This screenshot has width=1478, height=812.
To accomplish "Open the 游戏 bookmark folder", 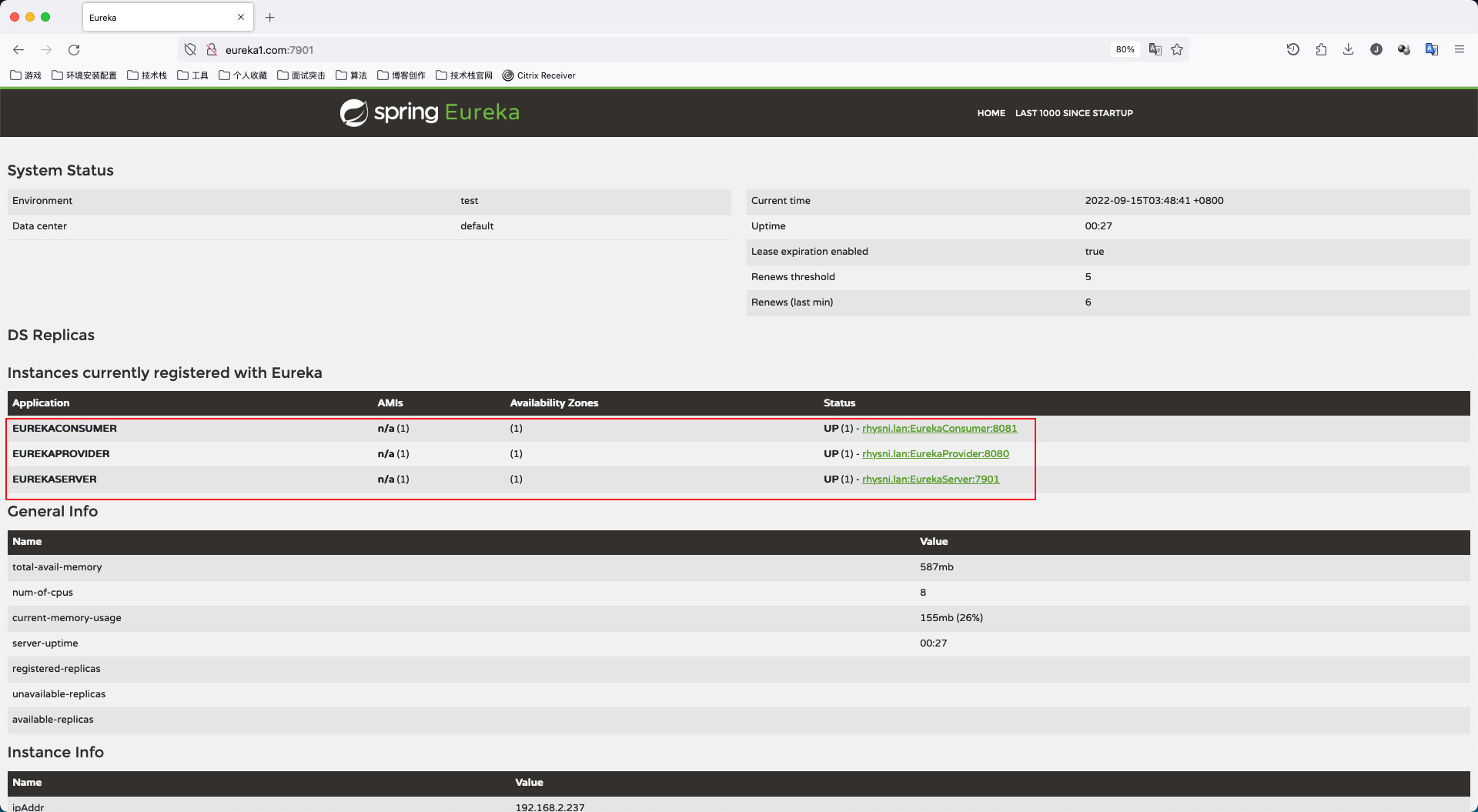I will [26, 75].
